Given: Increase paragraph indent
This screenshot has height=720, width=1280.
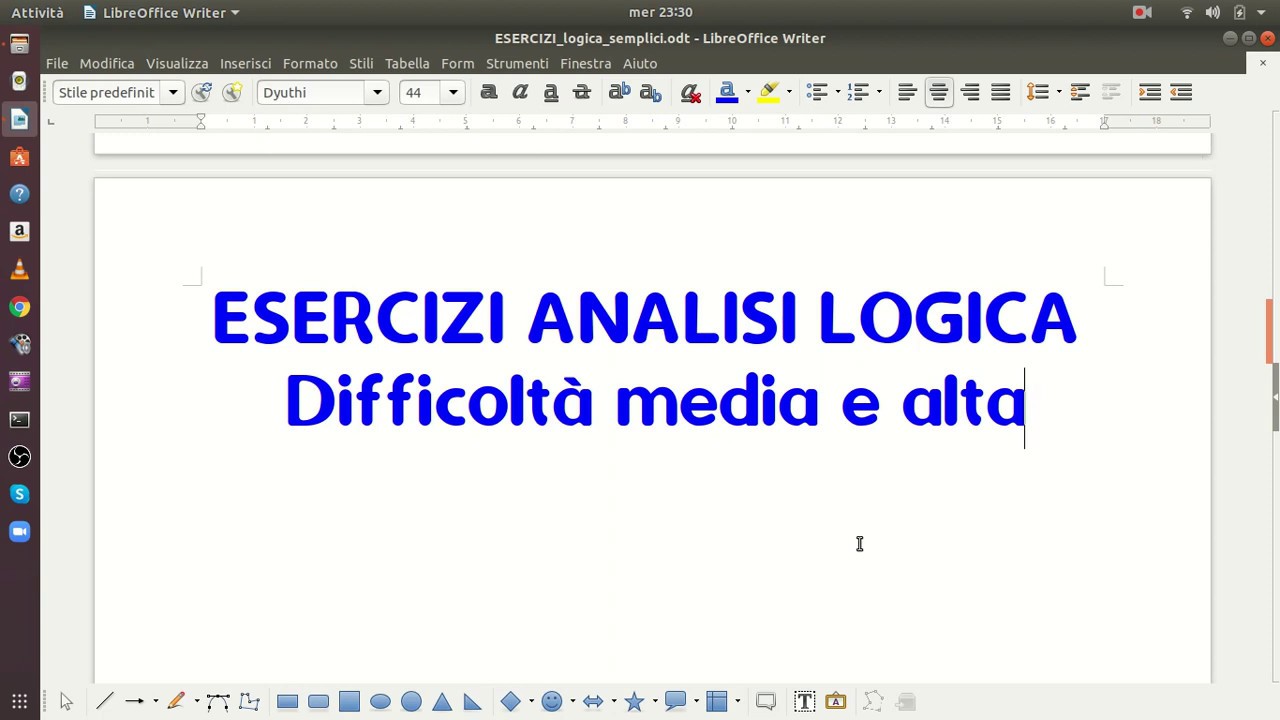Looking at the screenshot, I should pyautogui.click(x=1150, y=92).
